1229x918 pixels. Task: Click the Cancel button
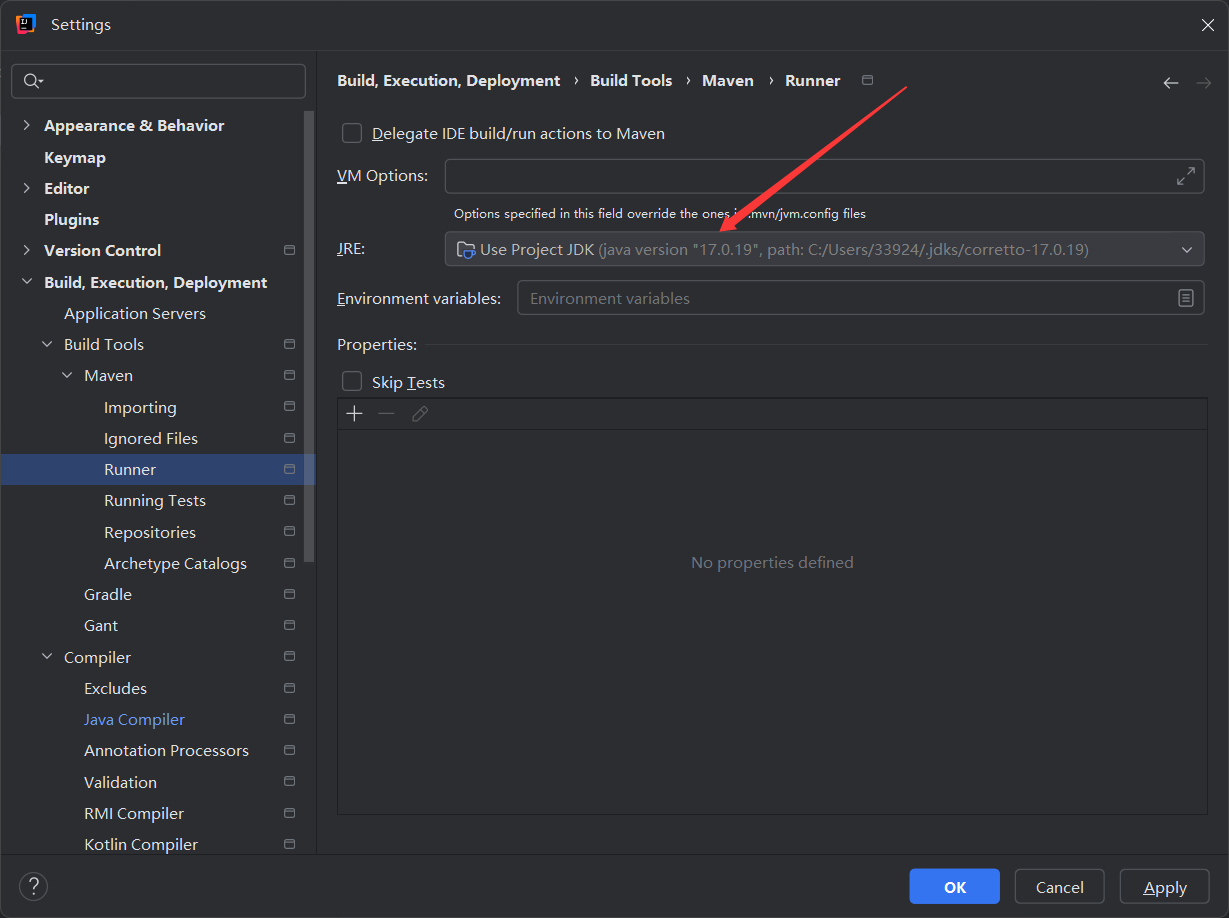click(1059, 887)
